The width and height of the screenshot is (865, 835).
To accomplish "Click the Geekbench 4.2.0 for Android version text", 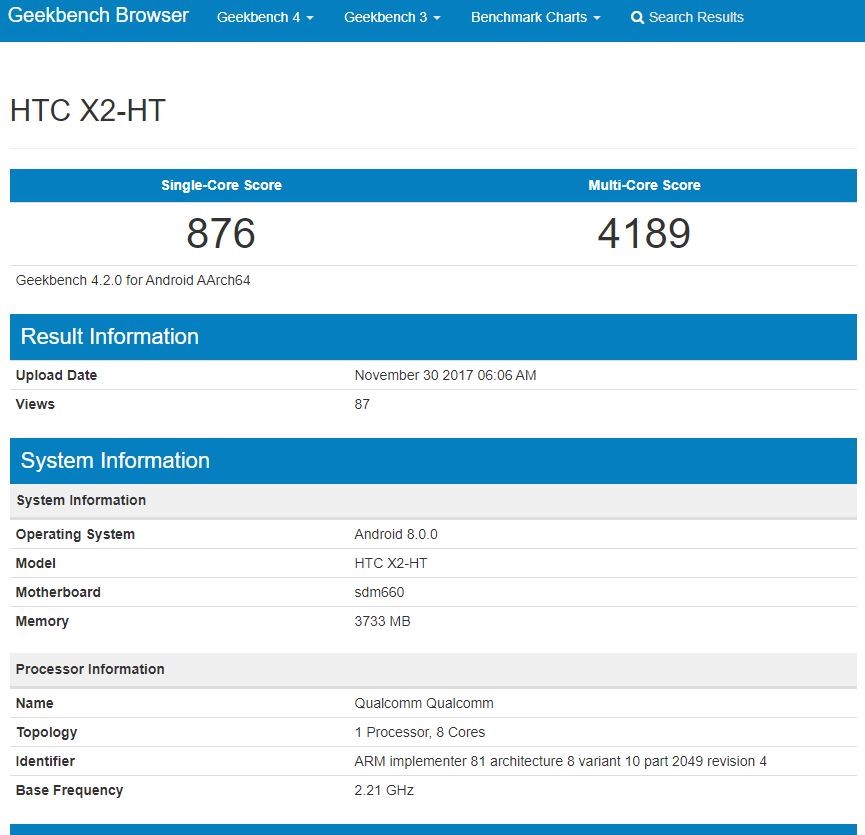I will [133, 280].
